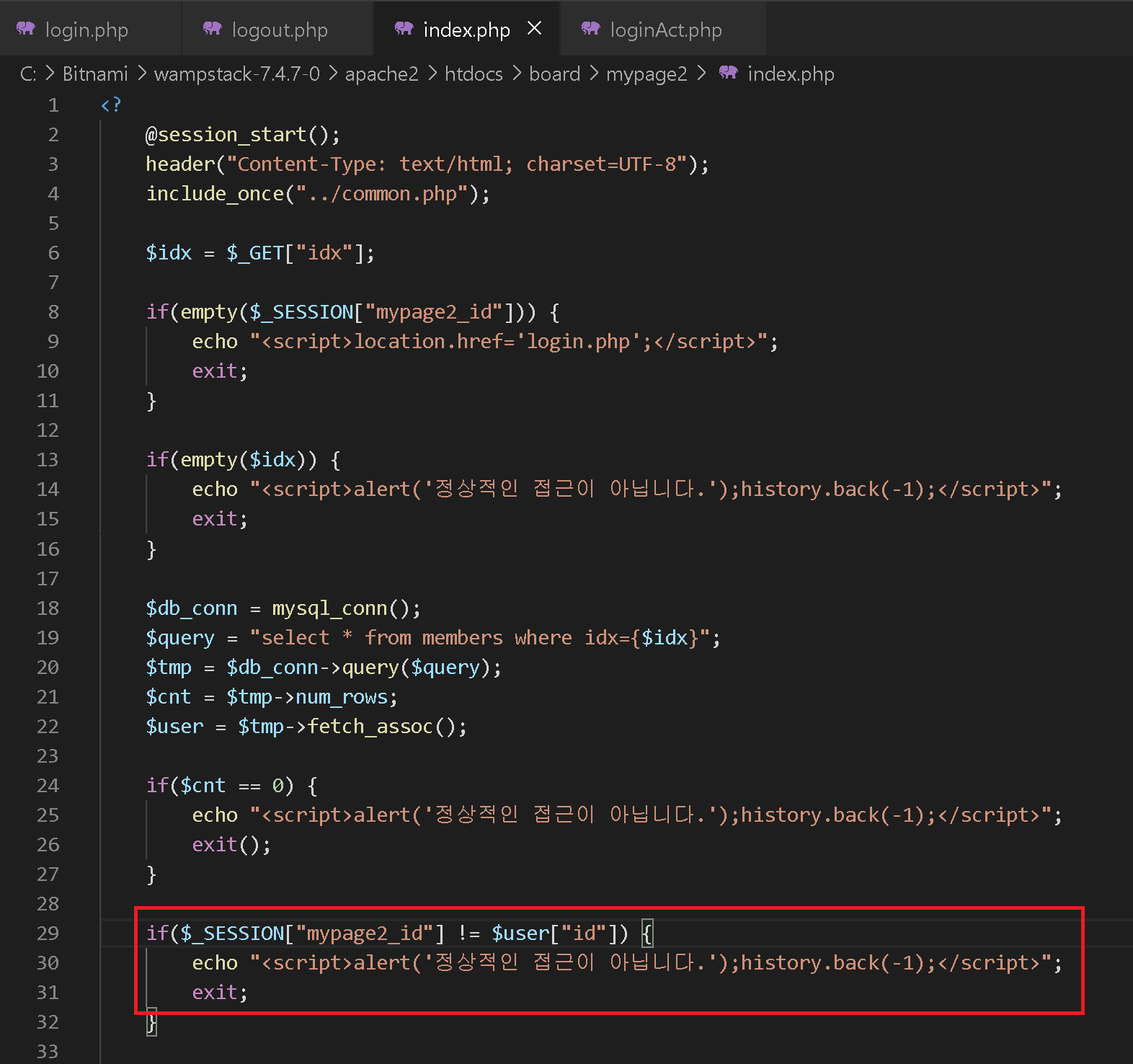Viewport: 1133px width, 1064px height.
Task: Click line number 24 in gutter
Action: (x=48, y=786)
